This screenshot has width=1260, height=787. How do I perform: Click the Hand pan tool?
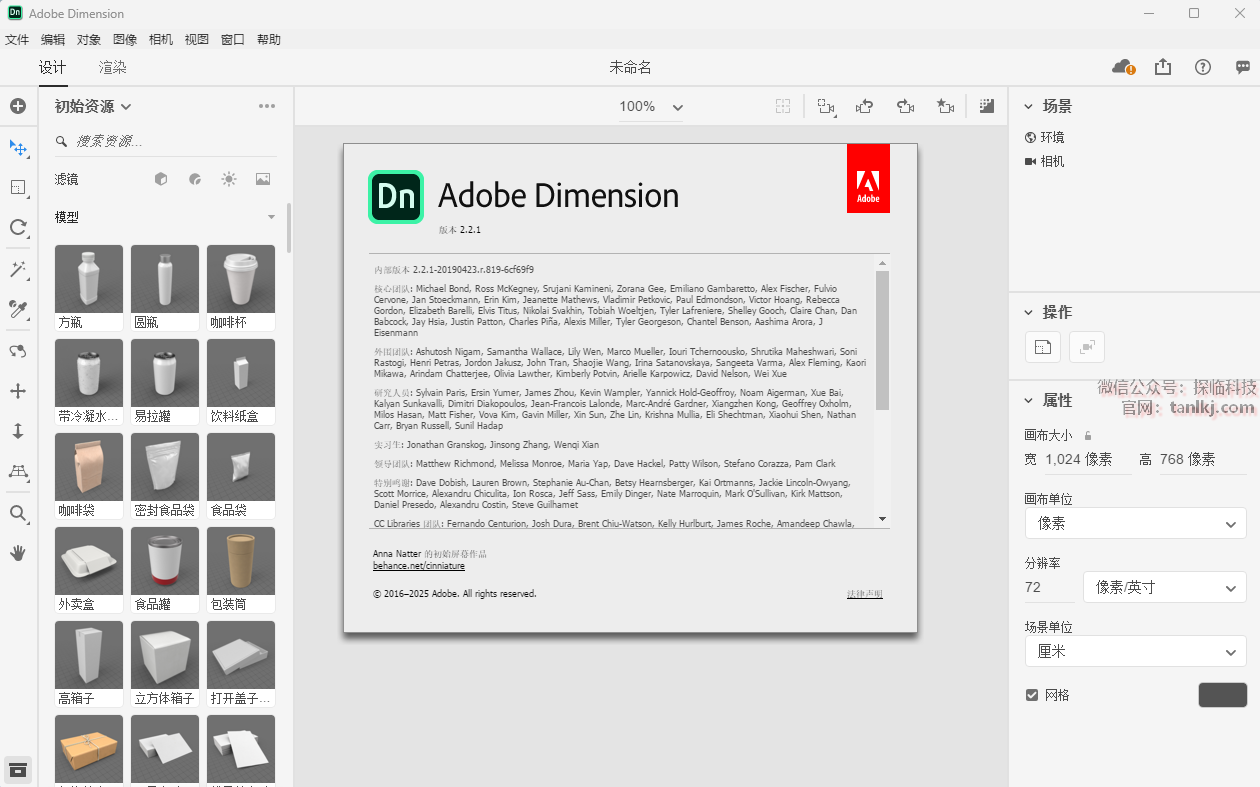18,553
